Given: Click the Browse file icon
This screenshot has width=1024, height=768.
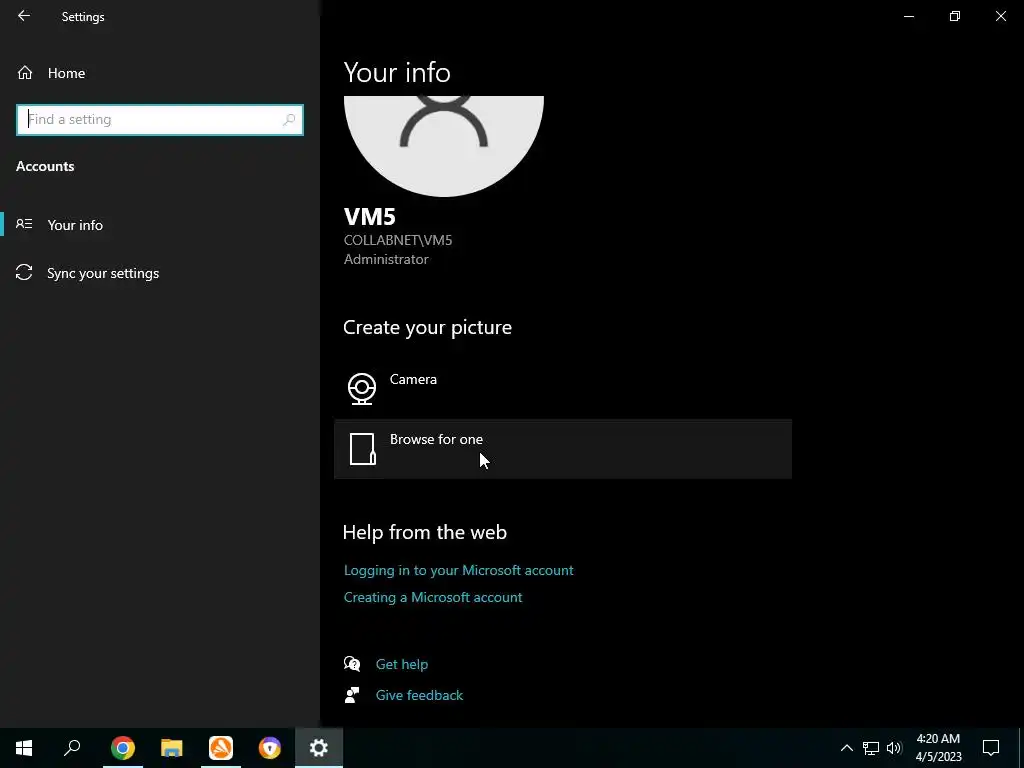Looking at the screenshot, I should (362, 449).
